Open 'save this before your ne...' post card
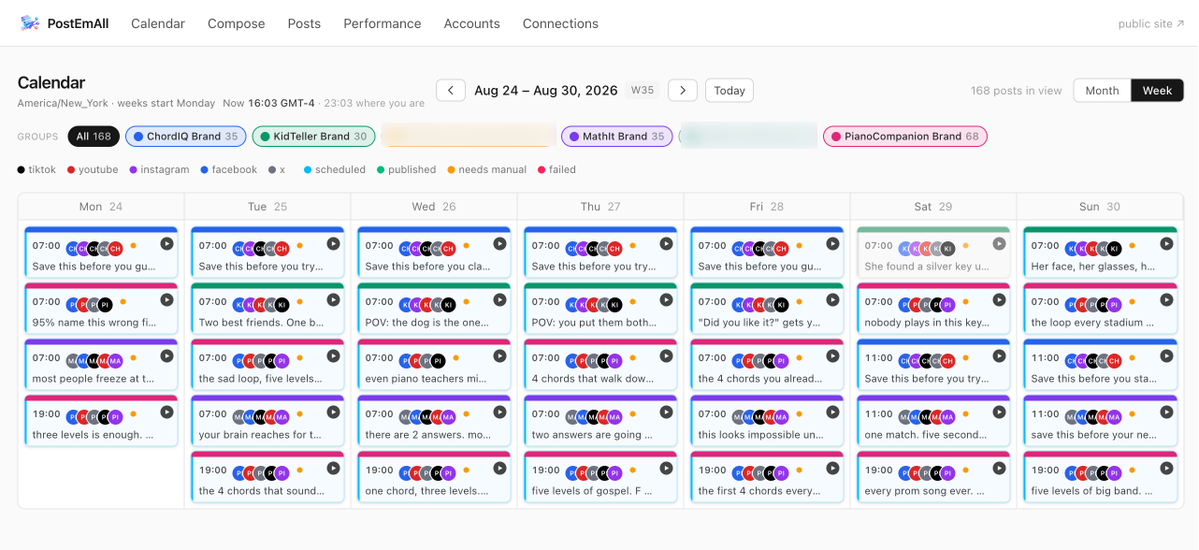This screenshot has width=1199, height=550. [x=1100, y=421]
